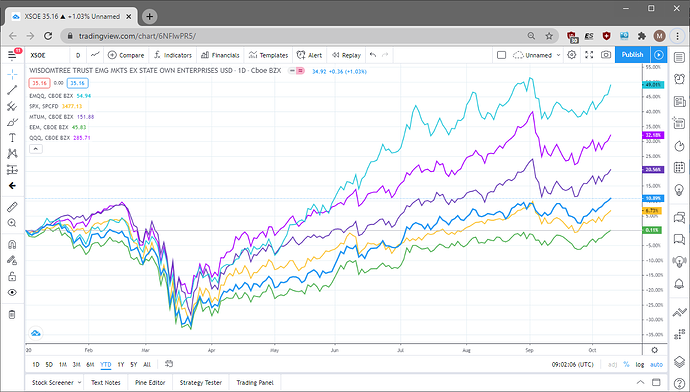The height and width of the screenshot is (392, 690).
Task: Bookmark page with Chrome star icon
Action: pos(549,36)
